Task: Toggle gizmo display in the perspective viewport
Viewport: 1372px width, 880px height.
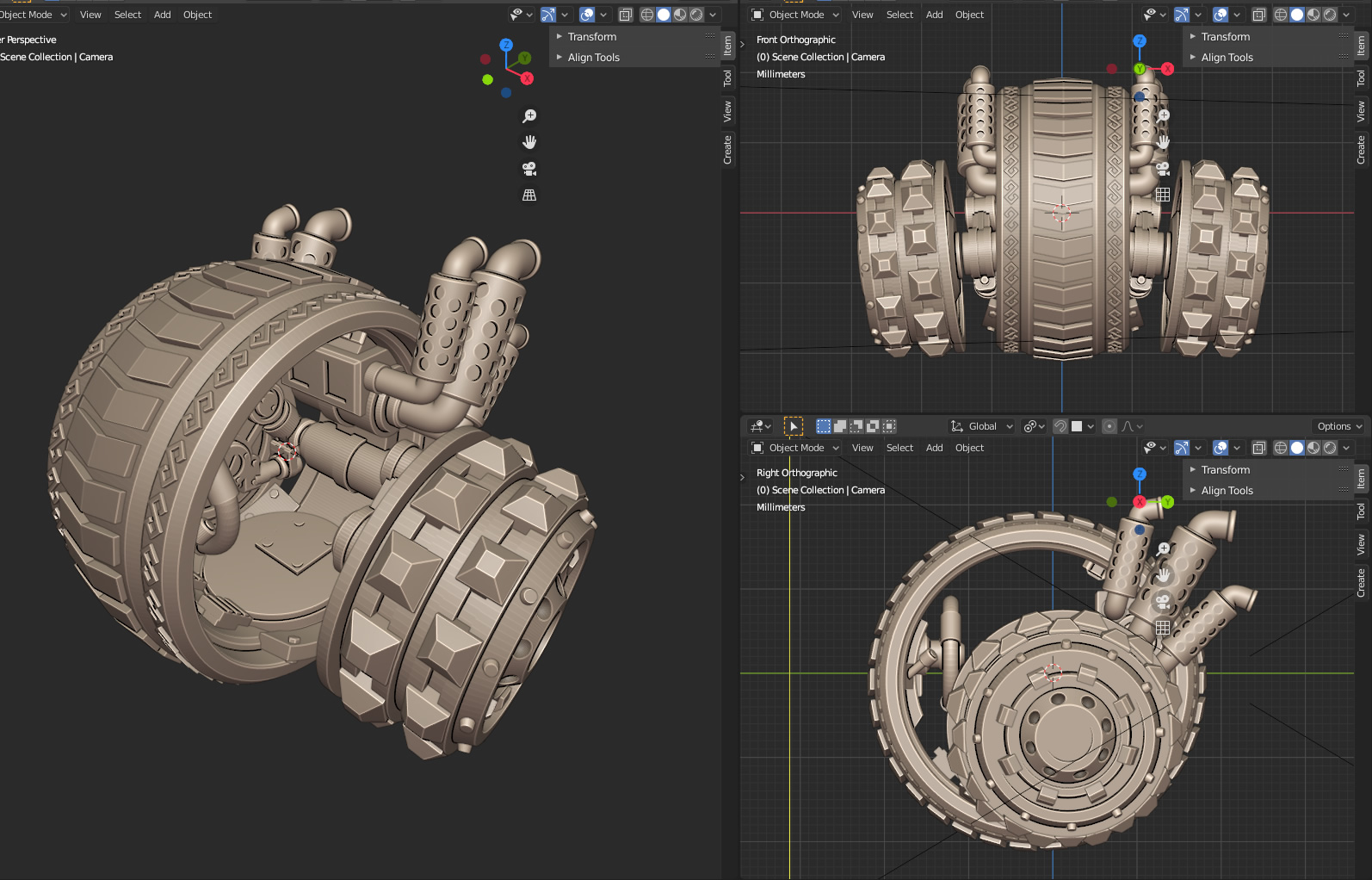Action: pyautogui.click(x=548, y=15)
